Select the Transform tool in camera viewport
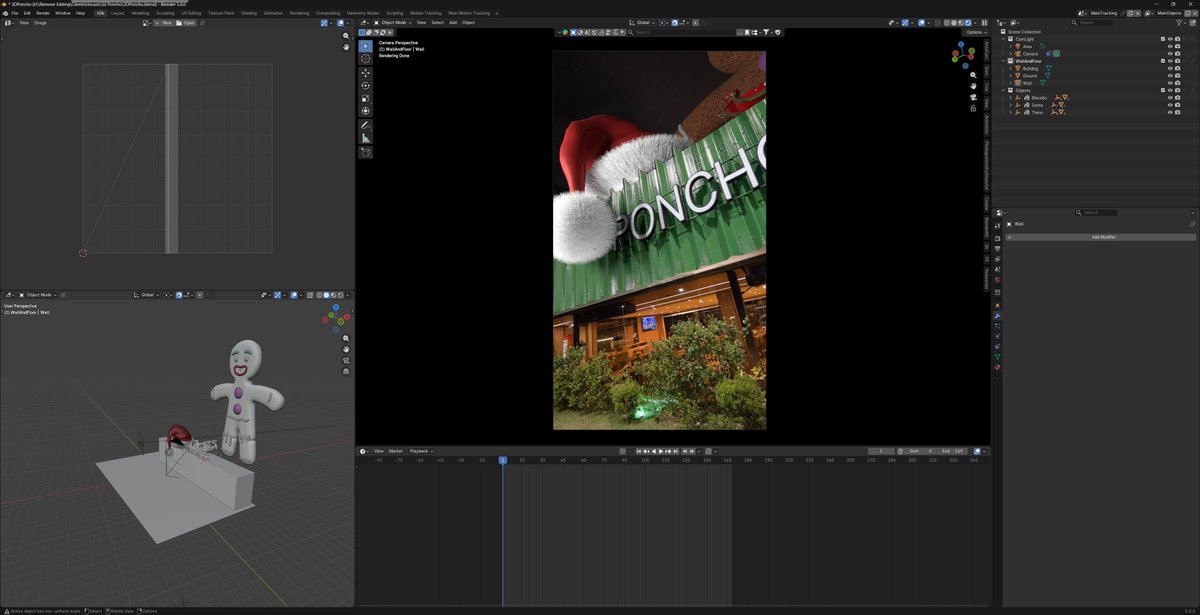 (x=366, y=111)
